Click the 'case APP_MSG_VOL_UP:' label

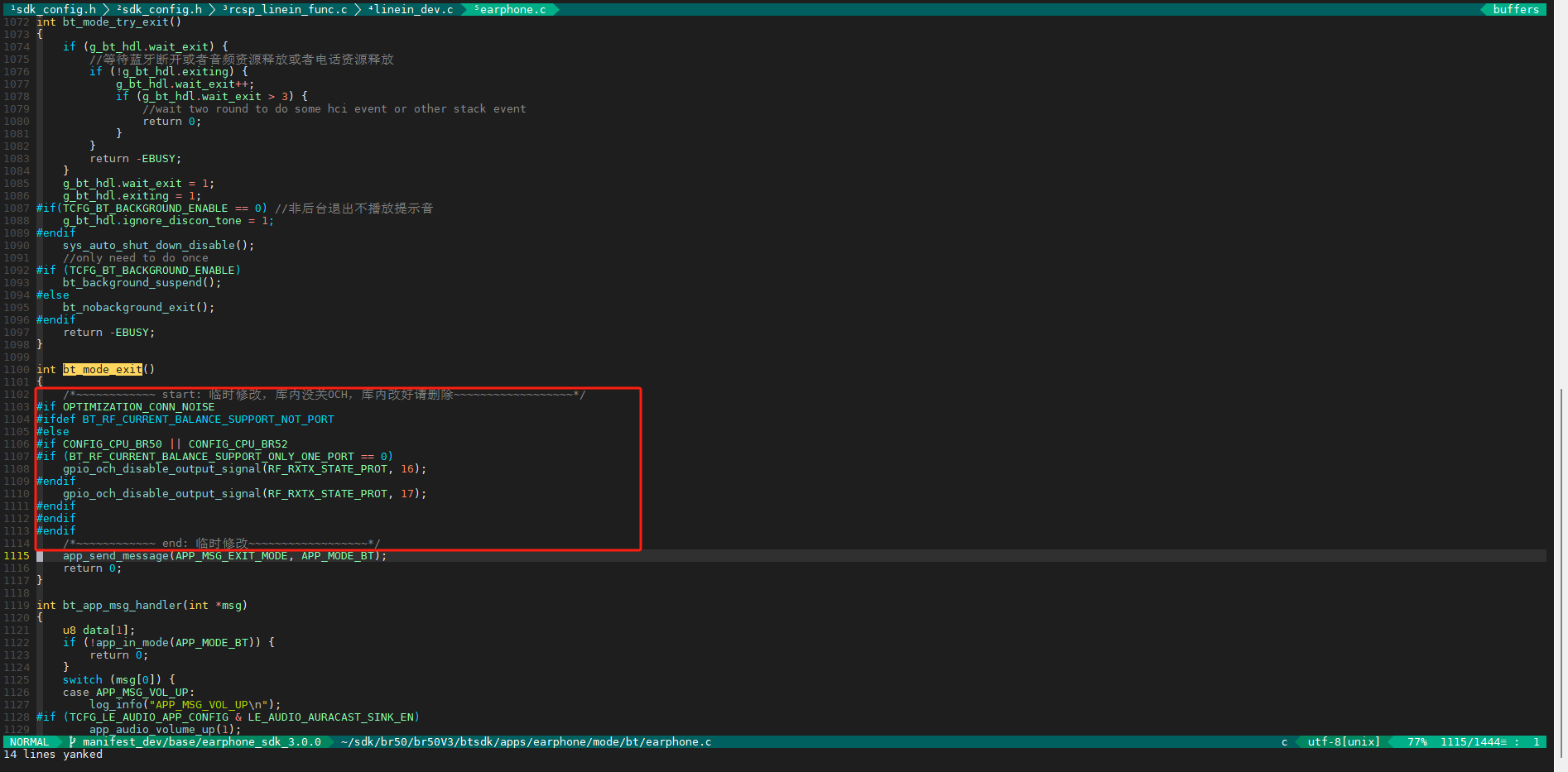(x=129, y=692)
